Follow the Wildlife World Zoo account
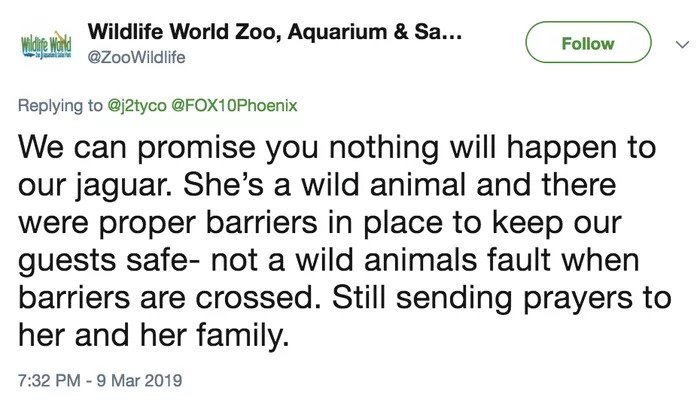 (x=588, y=42)
